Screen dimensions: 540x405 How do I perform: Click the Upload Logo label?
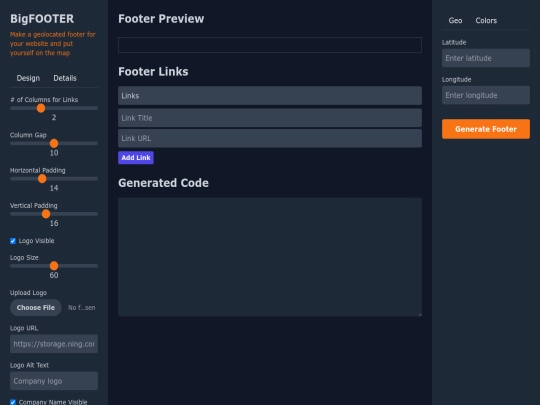(28, 293)
